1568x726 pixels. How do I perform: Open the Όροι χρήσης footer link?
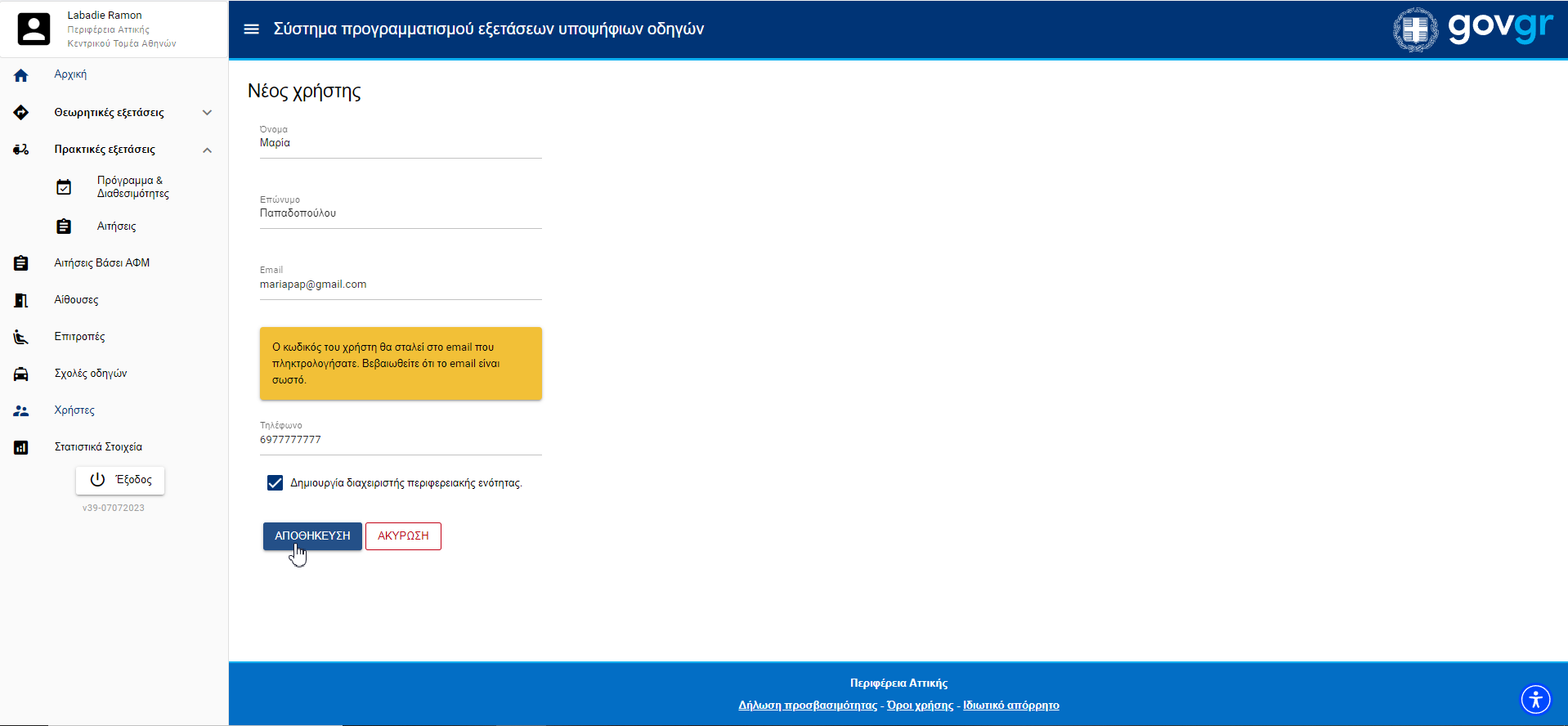point(920,706)
